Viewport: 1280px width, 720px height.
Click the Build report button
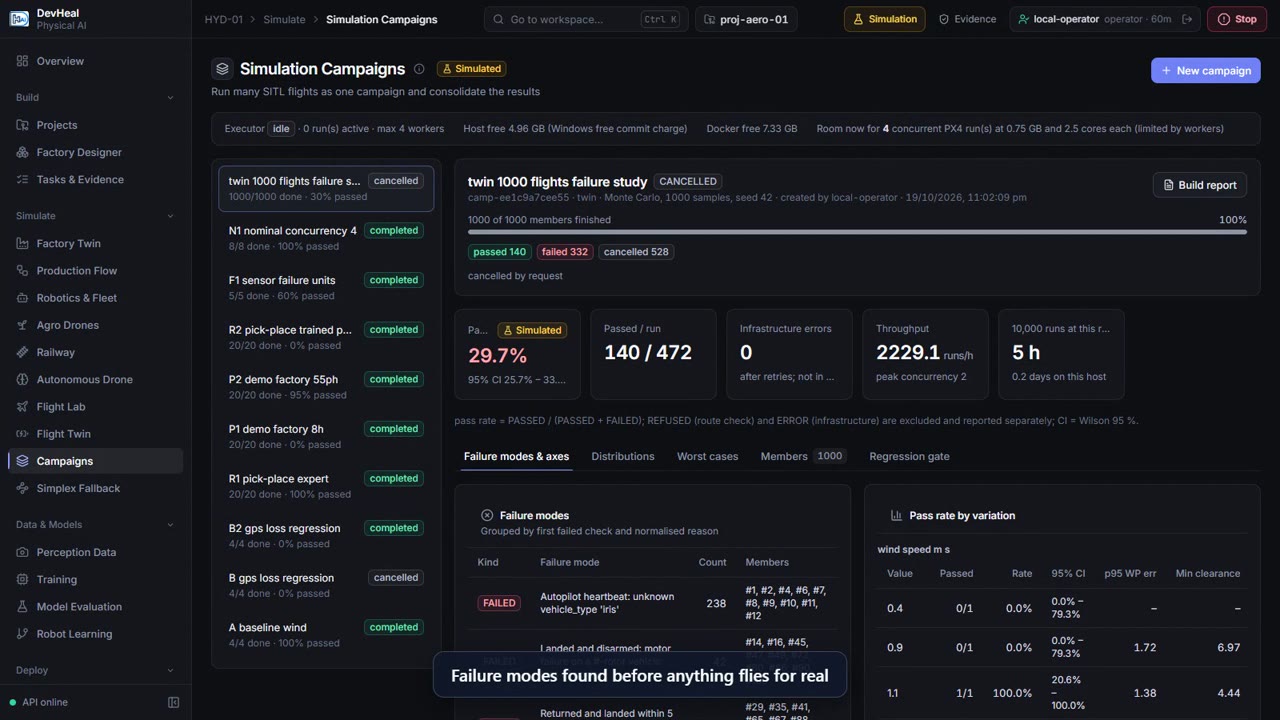(x=1199, y=185)
